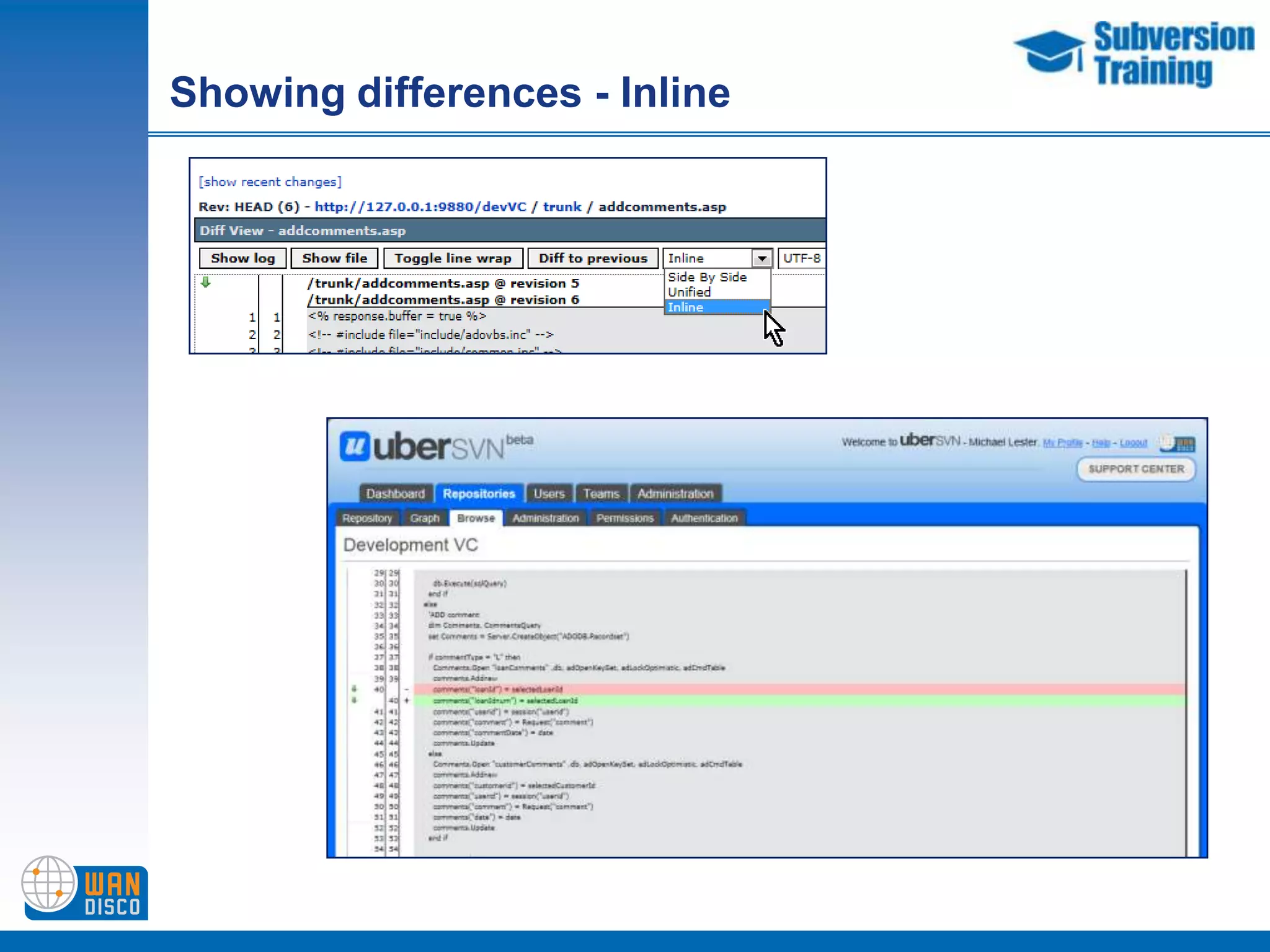Click the SUPPORT CENTER button
Screen dimensions: 1270x952
click(x=1136, y=469)
